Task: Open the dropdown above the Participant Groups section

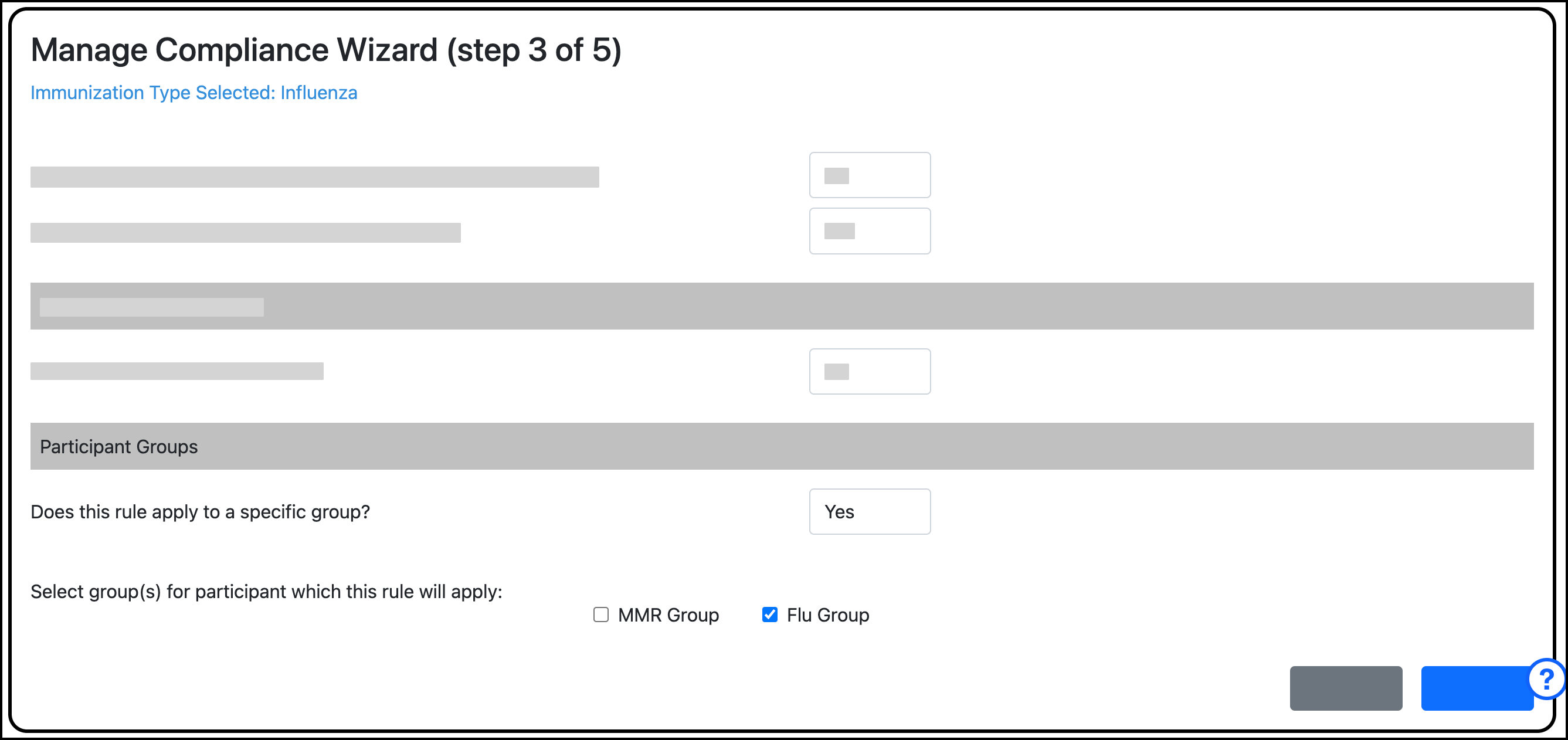Action: click(870, 371)
